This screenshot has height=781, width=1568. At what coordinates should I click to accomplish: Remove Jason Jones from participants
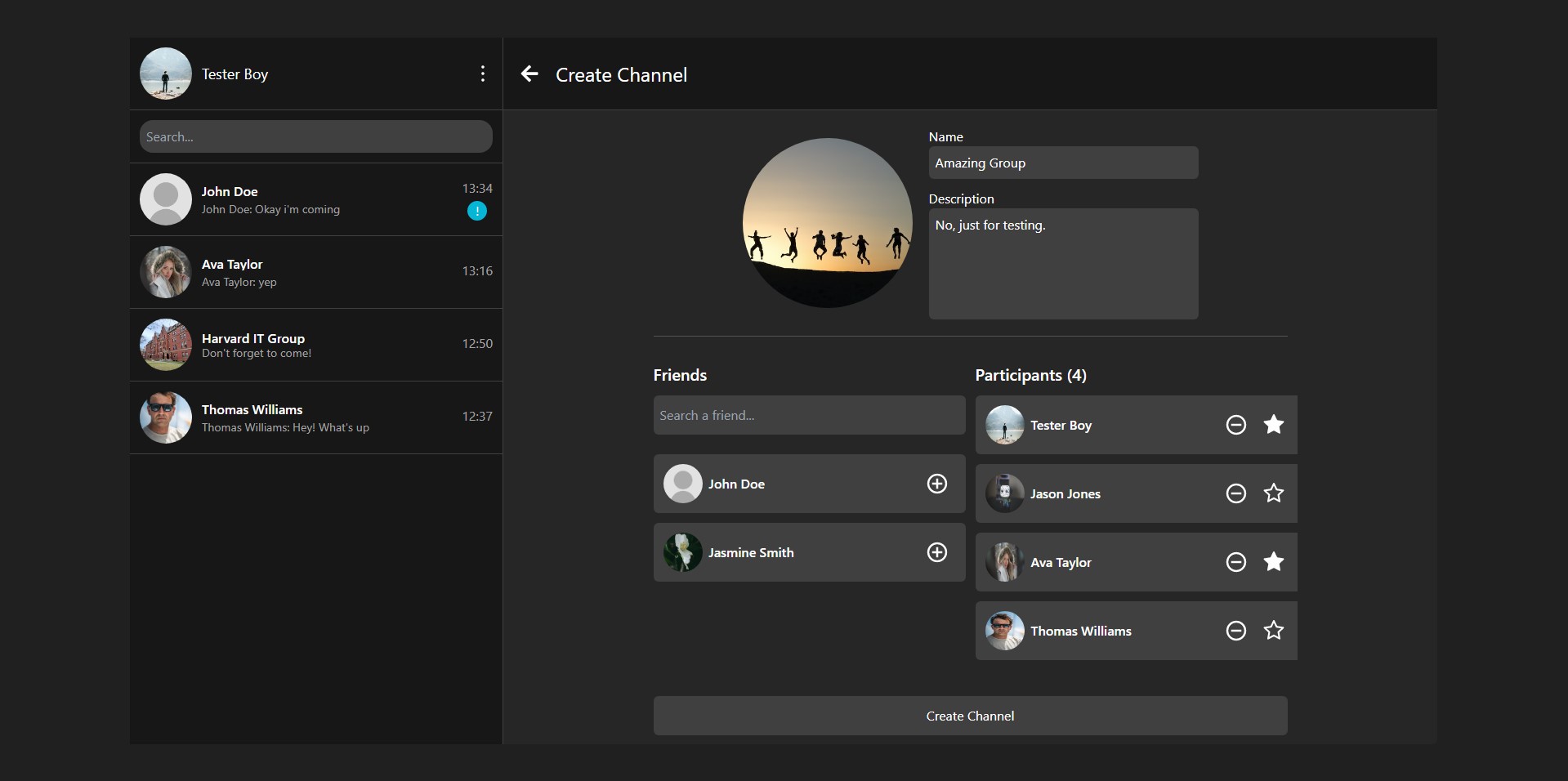click(1236, 493)
